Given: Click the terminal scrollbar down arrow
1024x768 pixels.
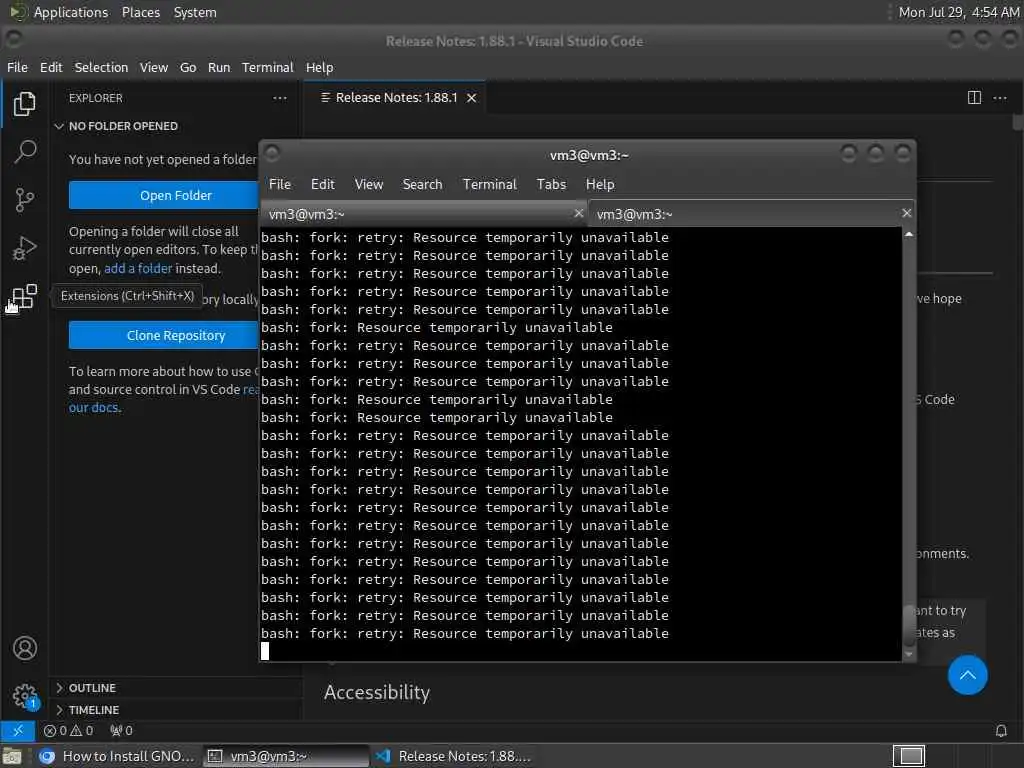Looking at the screenshot, I should 908,654.
